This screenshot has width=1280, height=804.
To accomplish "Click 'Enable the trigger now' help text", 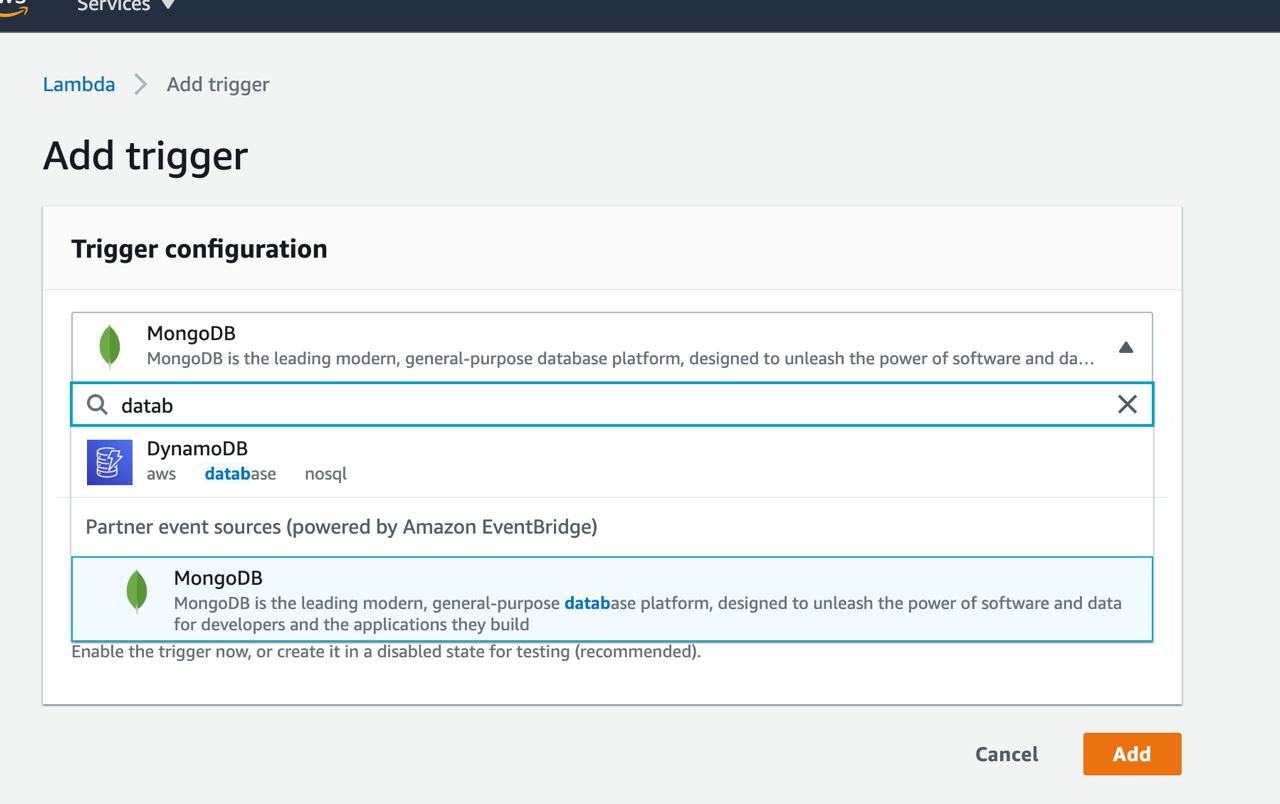I will [386, 652].
